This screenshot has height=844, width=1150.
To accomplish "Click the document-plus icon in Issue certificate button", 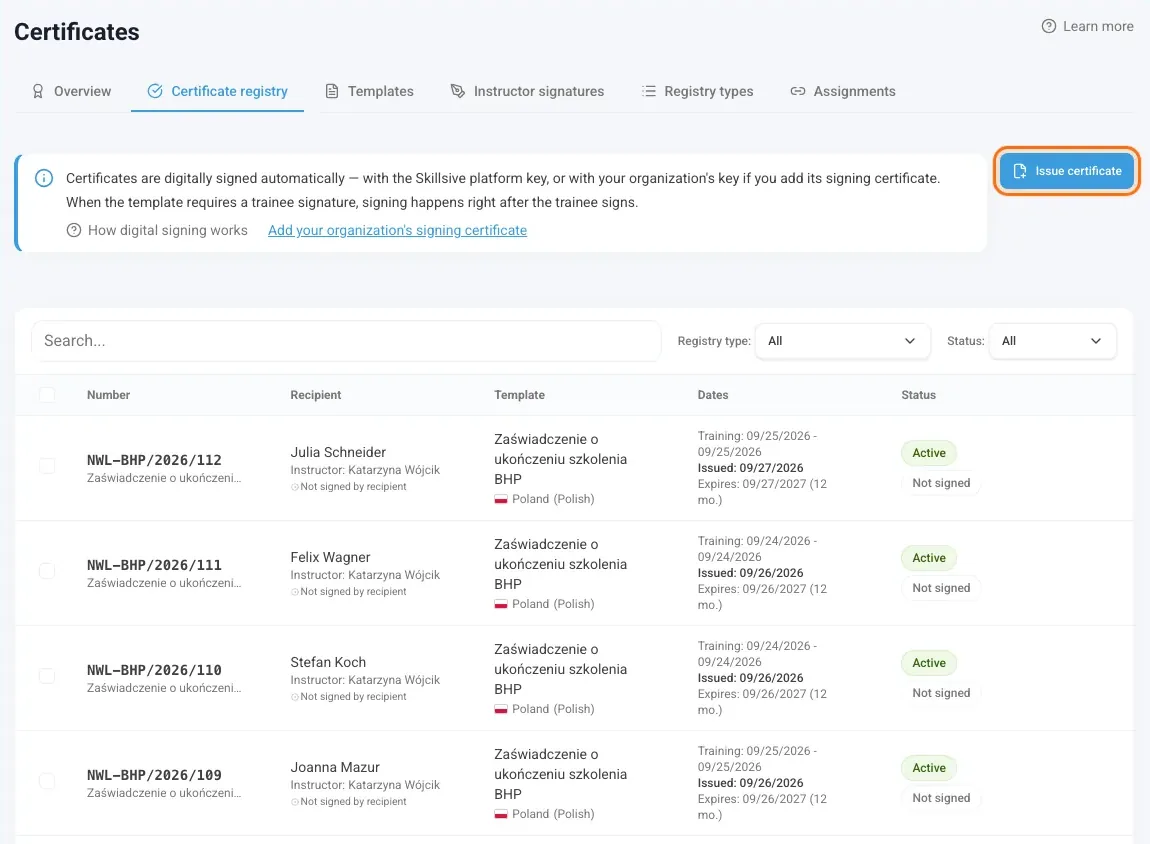I will click(x=1019, y=171).
